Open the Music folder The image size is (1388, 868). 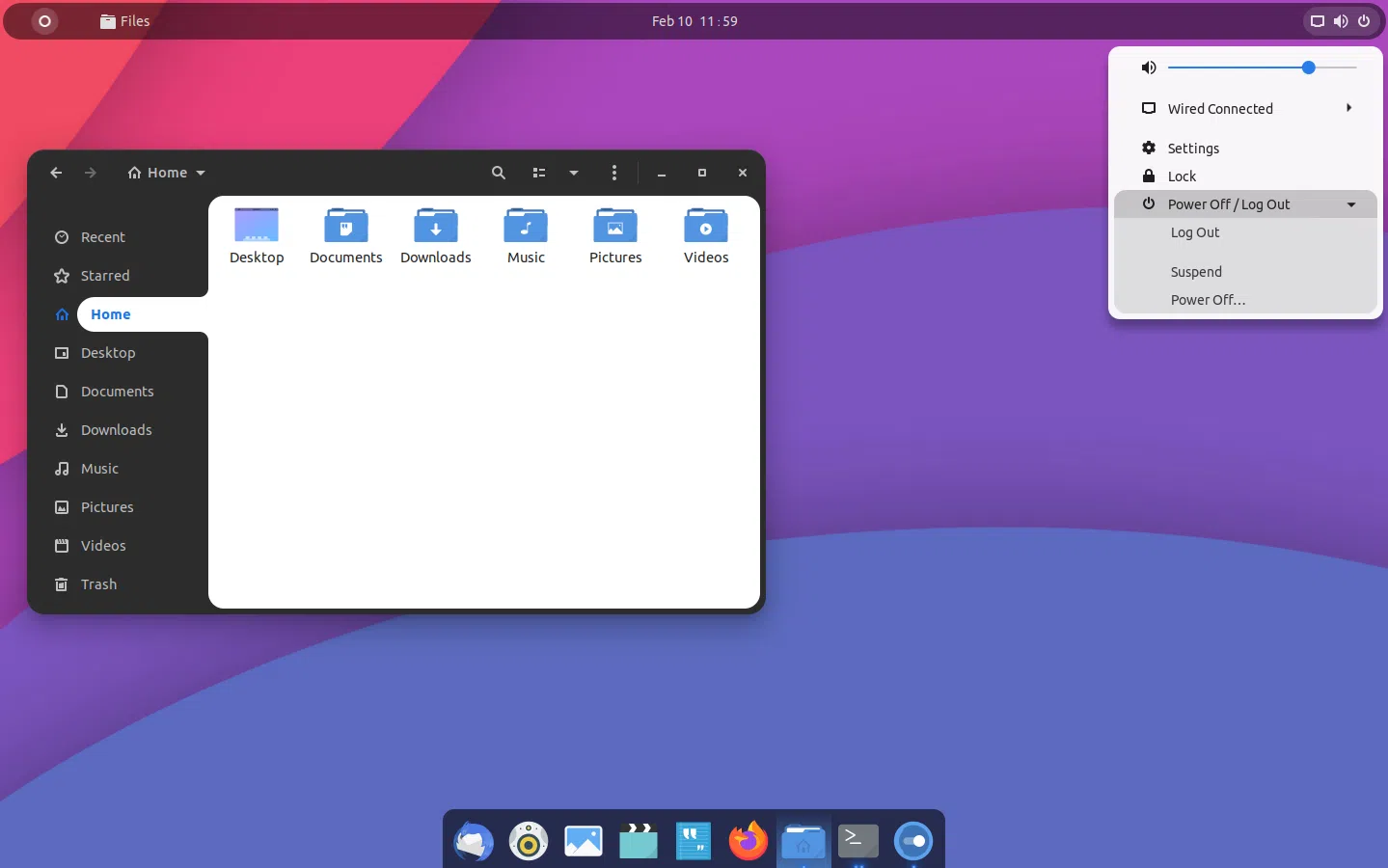point(526,227)
